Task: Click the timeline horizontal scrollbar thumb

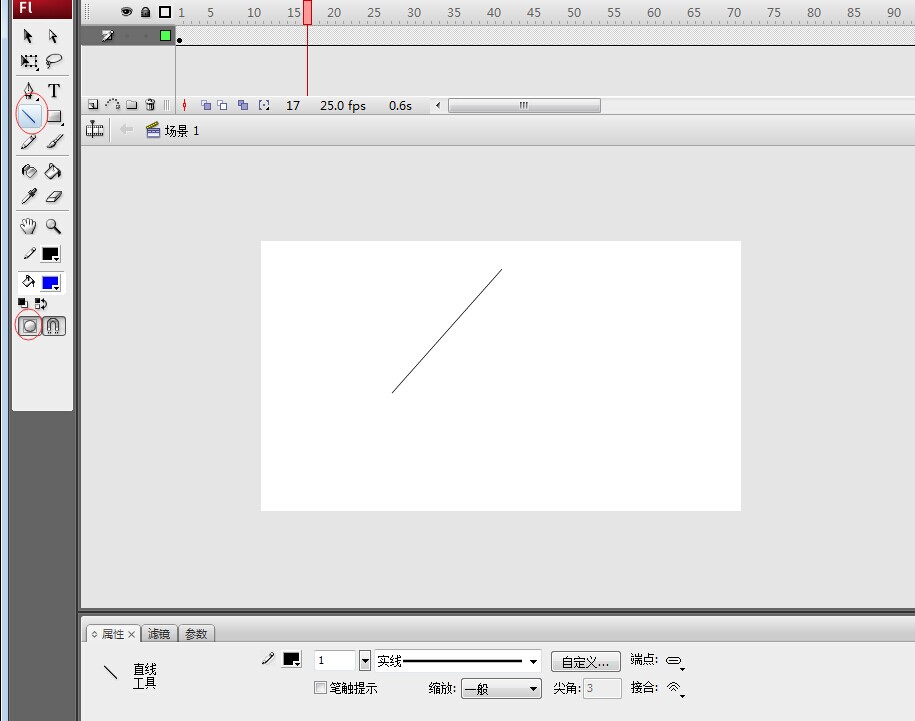Action: pos(524,106)
